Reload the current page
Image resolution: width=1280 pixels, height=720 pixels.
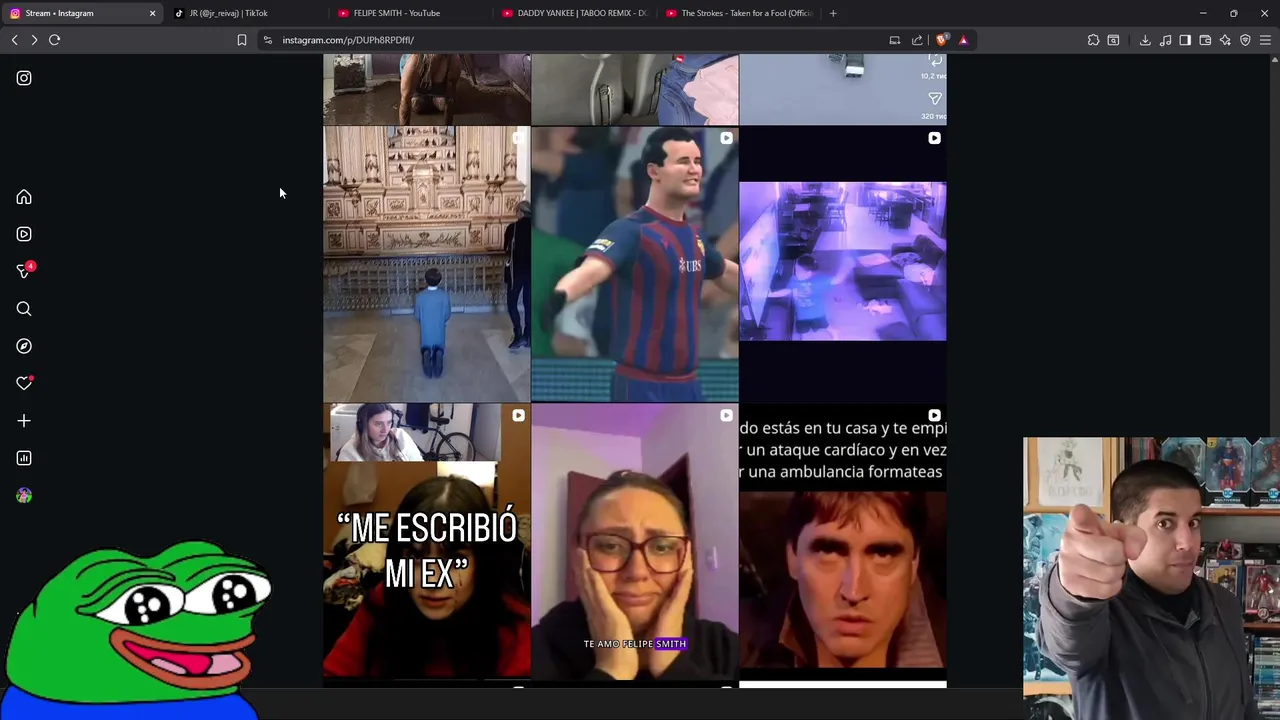pos(55,40)
